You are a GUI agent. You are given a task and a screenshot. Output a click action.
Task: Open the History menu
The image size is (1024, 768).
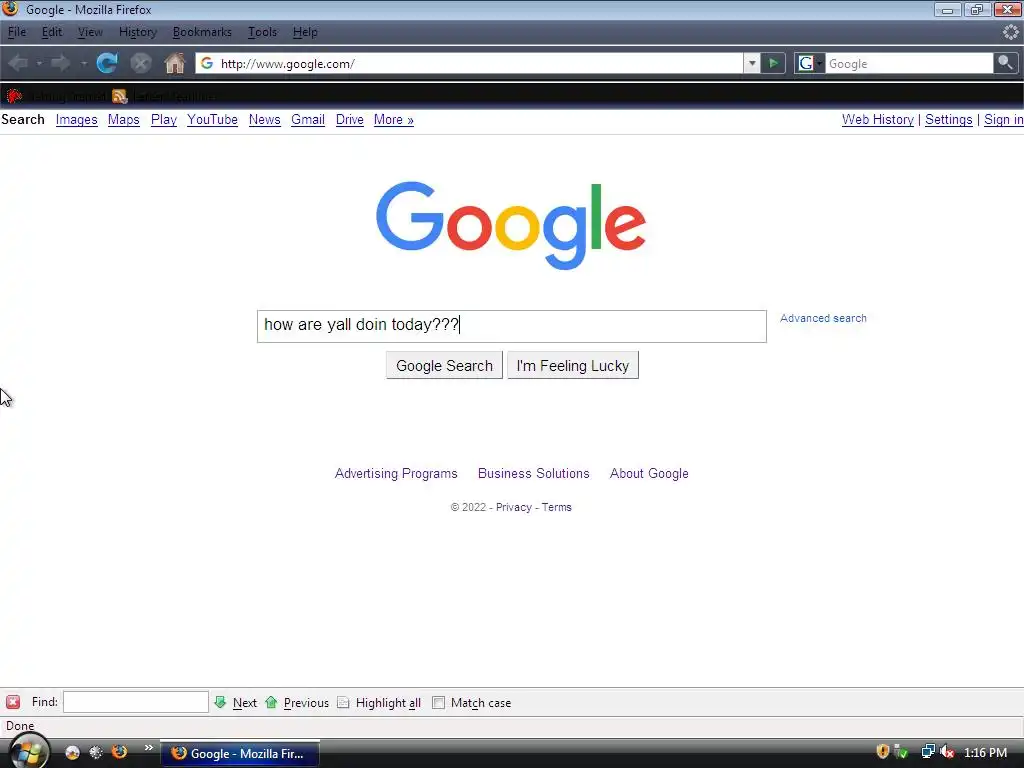tap(138, 32)
